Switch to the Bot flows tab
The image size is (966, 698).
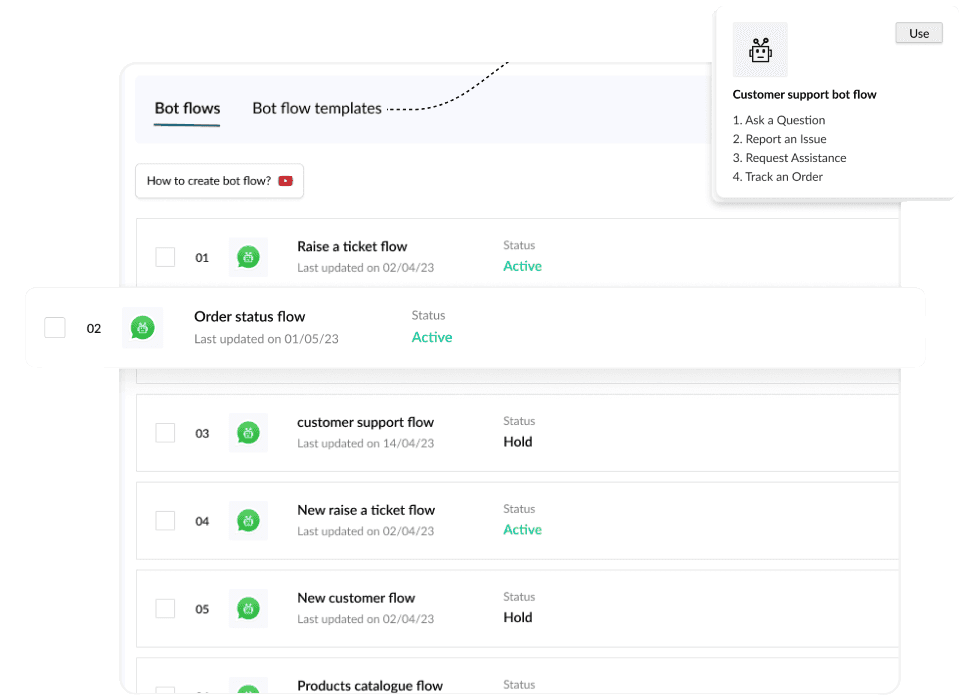click(x=186, y=108)
